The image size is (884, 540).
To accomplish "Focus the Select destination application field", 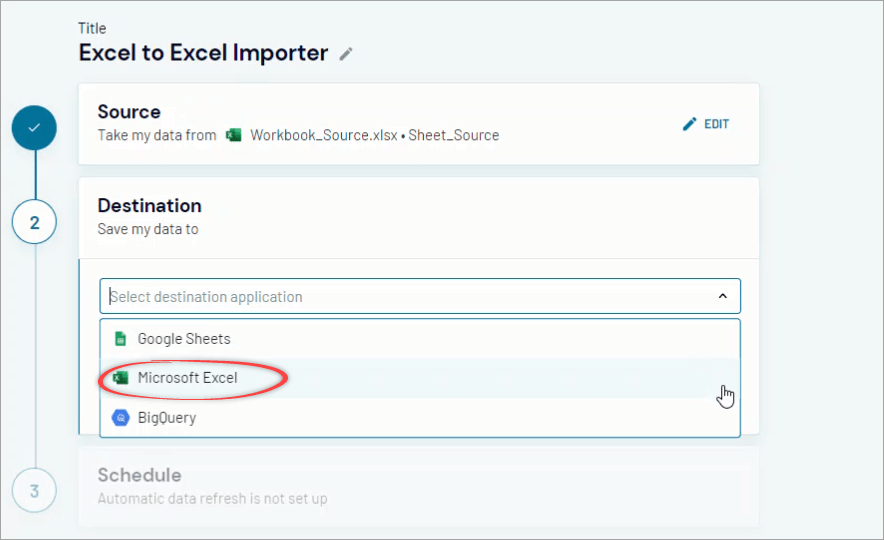I will (x=420, y=296).
